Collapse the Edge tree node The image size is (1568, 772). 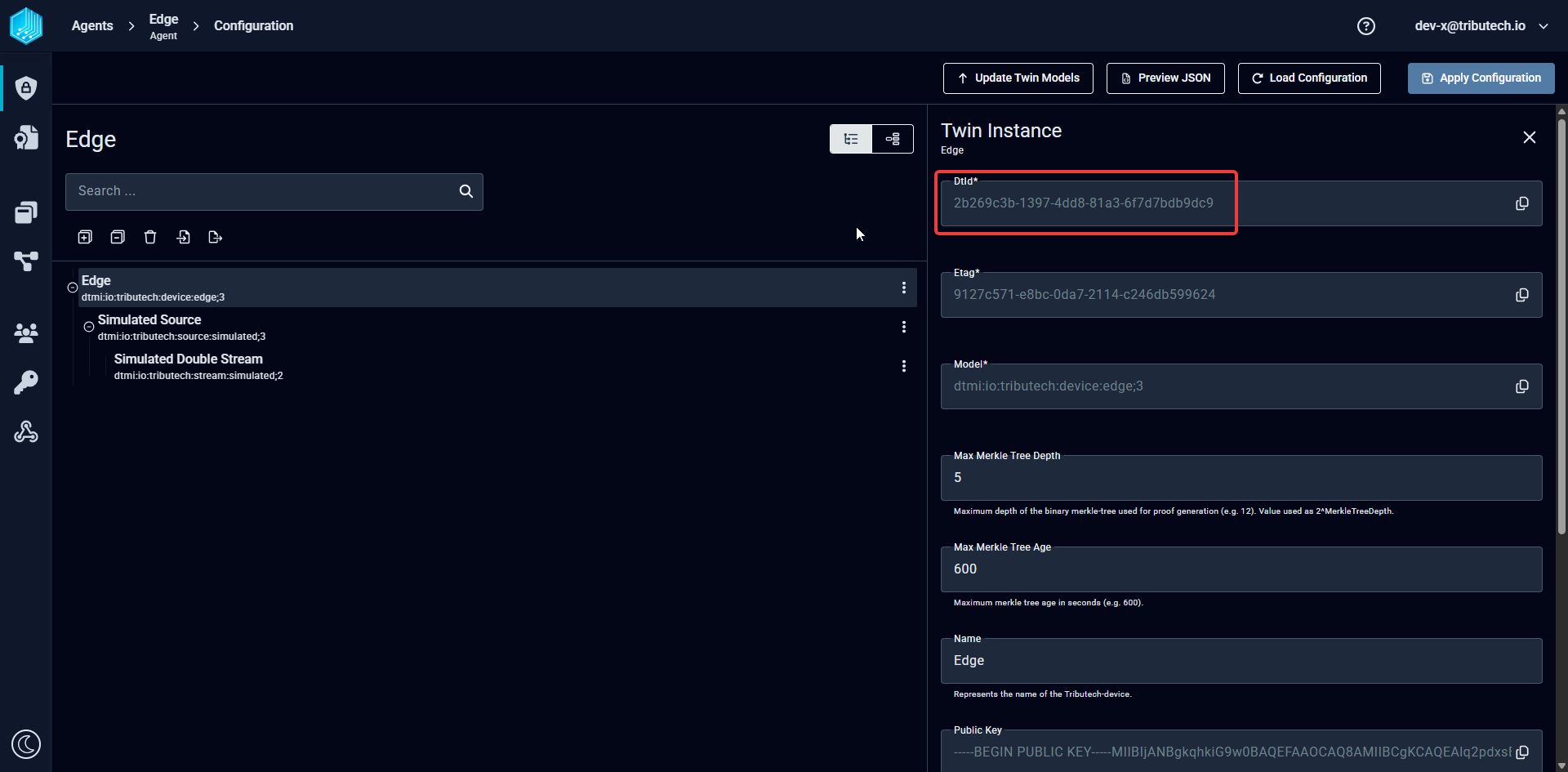73,288
